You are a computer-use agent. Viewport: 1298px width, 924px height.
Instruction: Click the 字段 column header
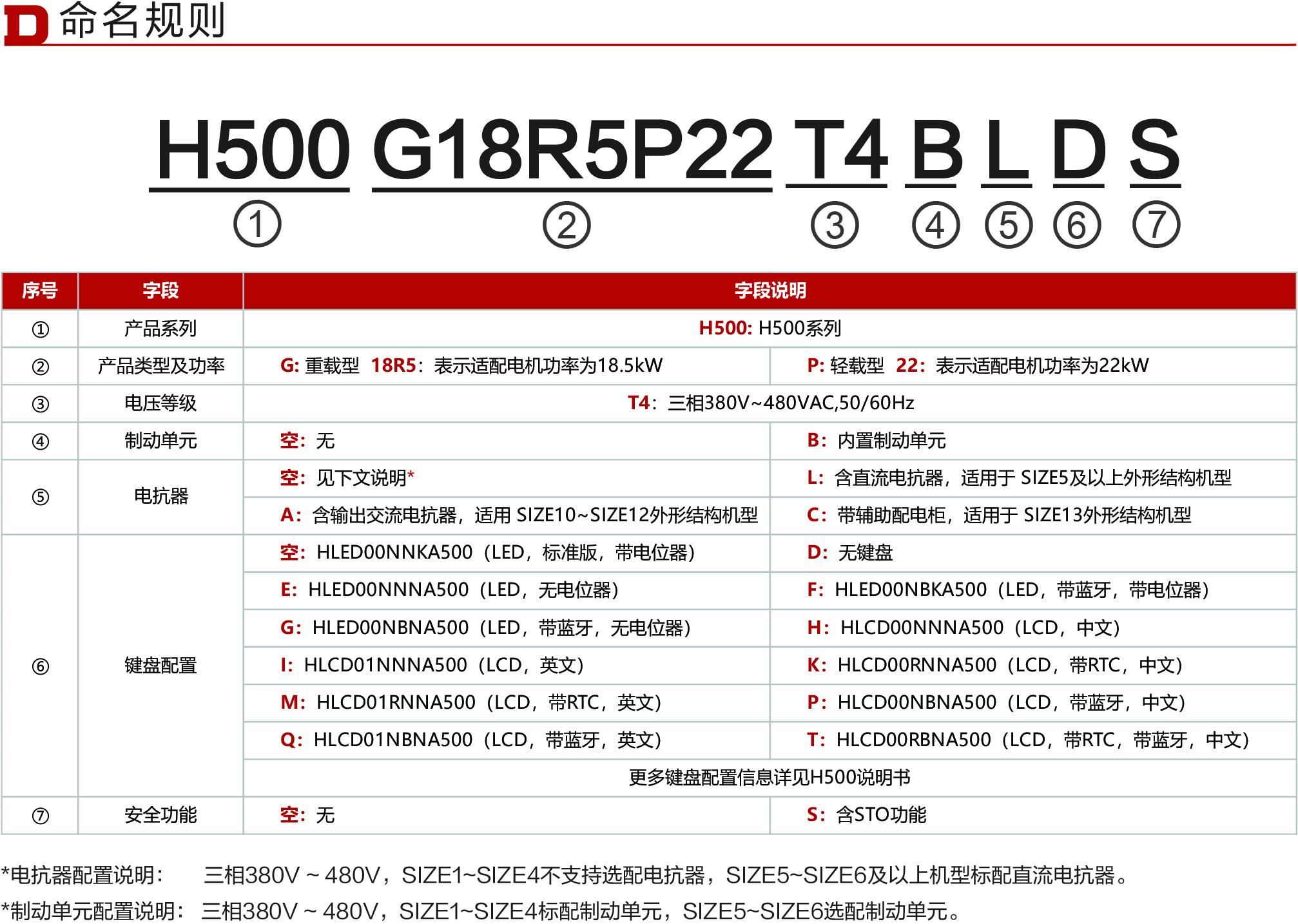point(160,291)
